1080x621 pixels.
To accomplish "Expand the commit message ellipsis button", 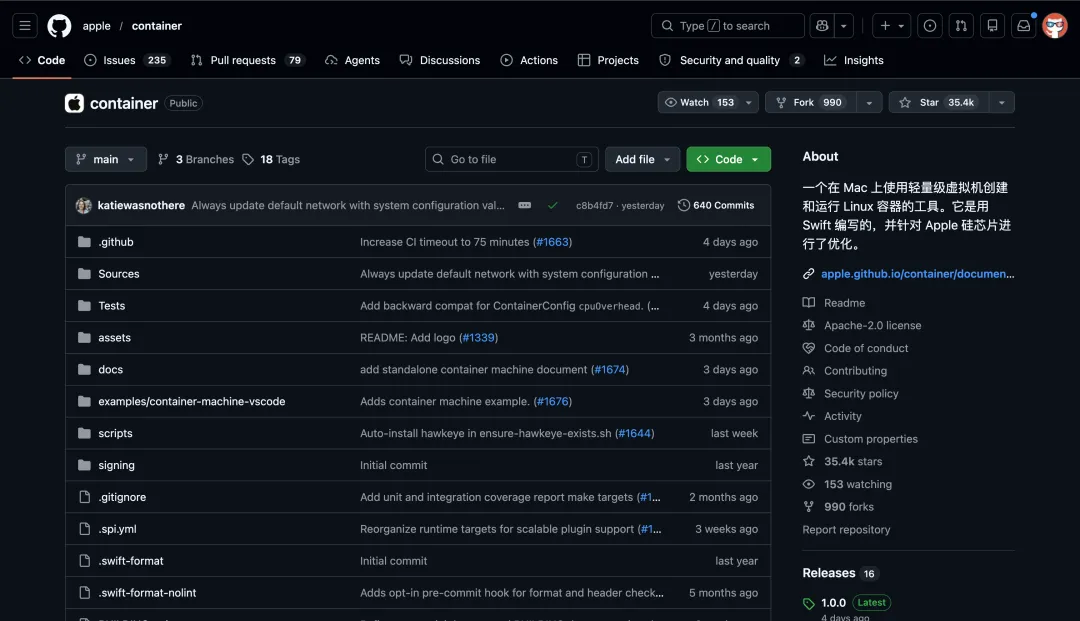I will [525, 205].
